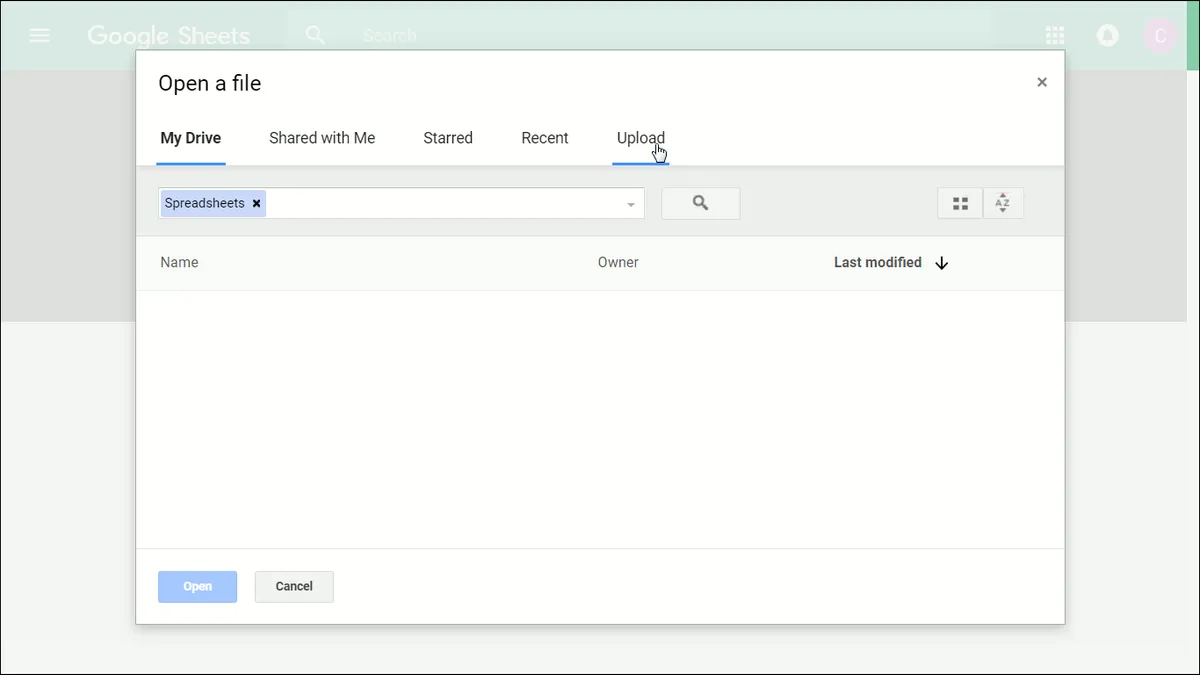Open the hamburger main menu
The width and height of the screenshot is (1200, 675).
[x=40, y=35]
